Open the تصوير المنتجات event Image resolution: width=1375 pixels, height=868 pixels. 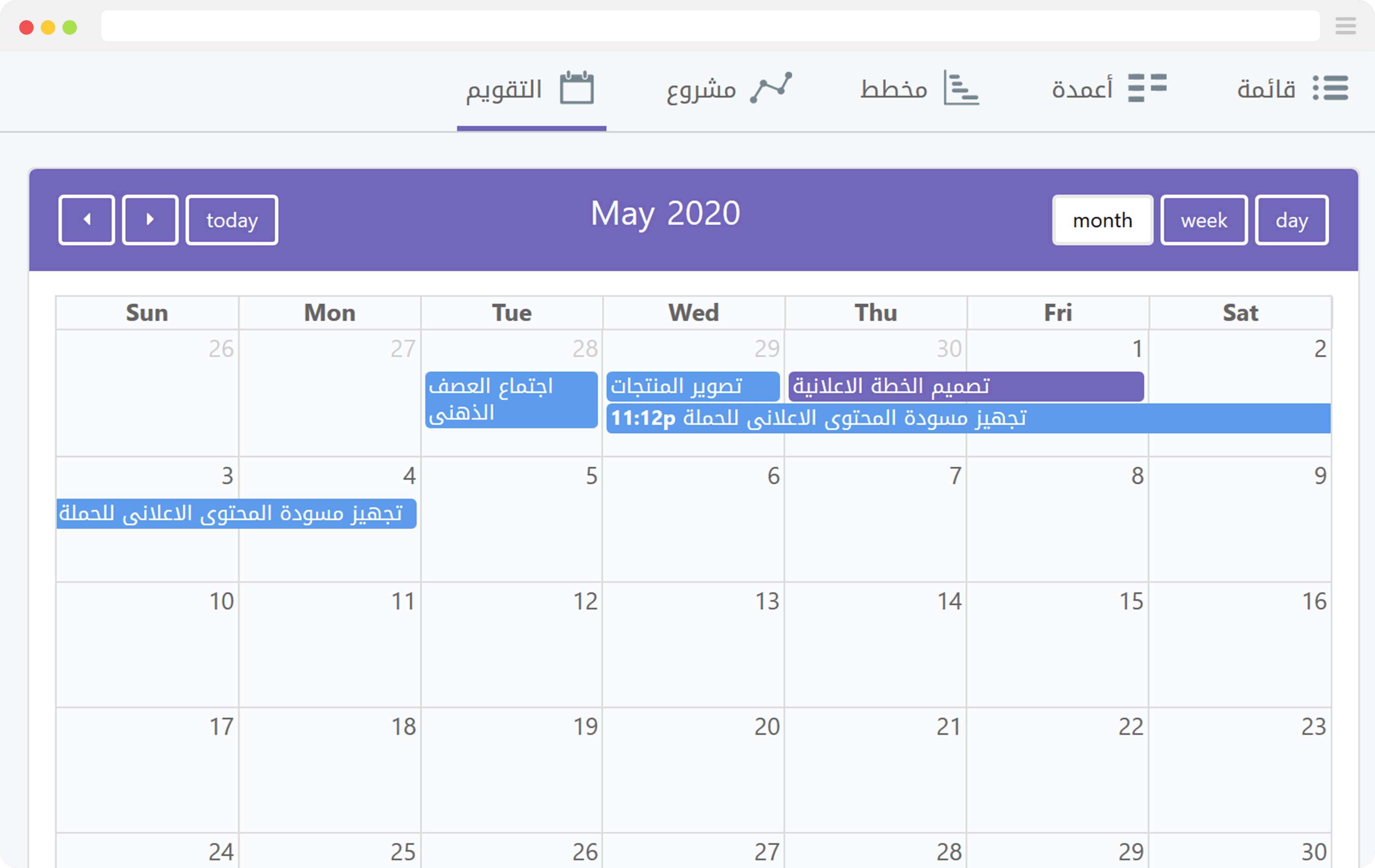click(692, 386)
